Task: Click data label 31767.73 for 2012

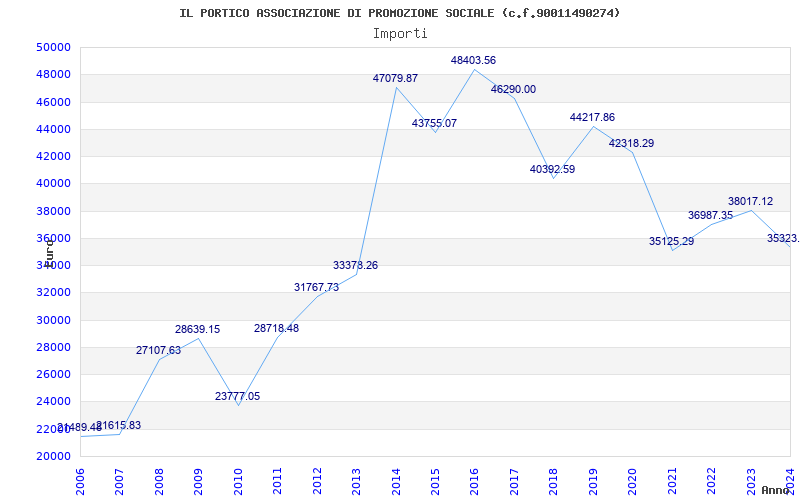Action: (316, 287)
